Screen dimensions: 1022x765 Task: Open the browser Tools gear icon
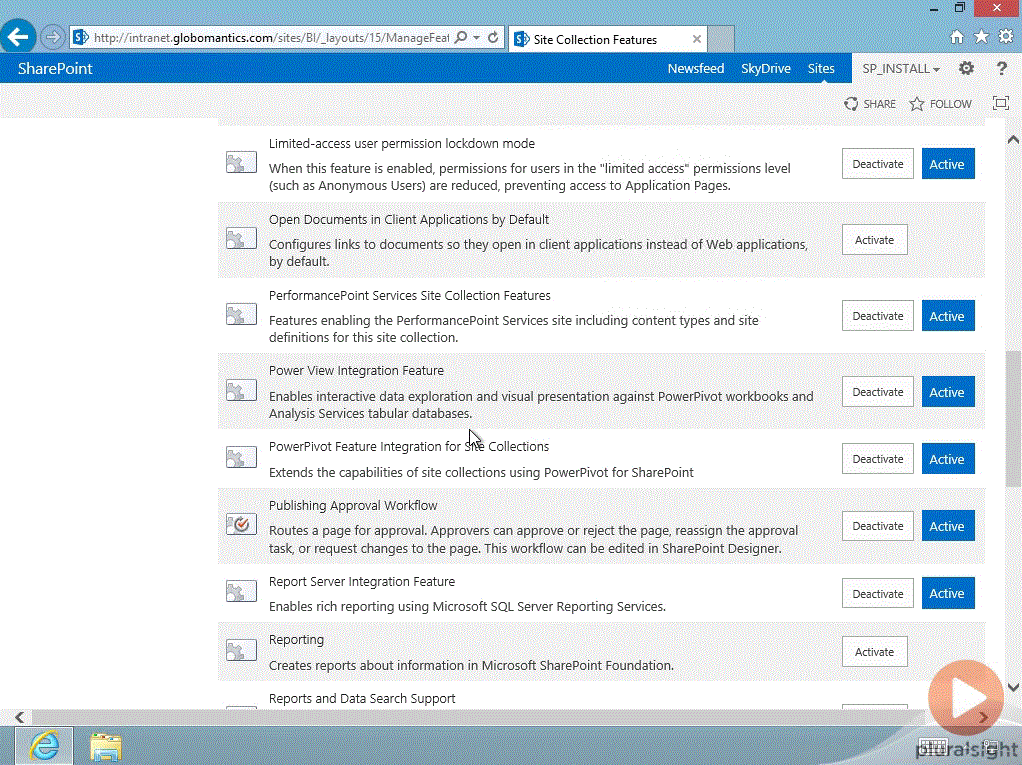coord(1006,37)
